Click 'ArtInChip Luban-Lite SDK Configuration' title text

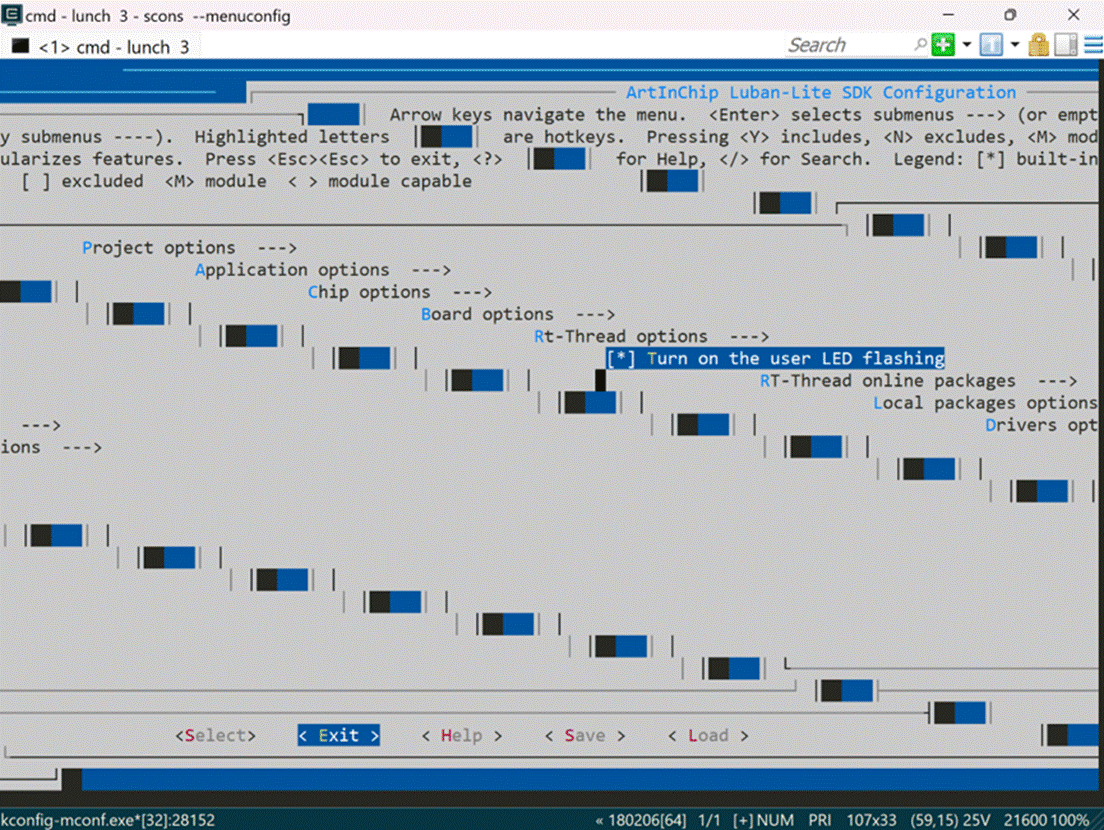point(820,92)
